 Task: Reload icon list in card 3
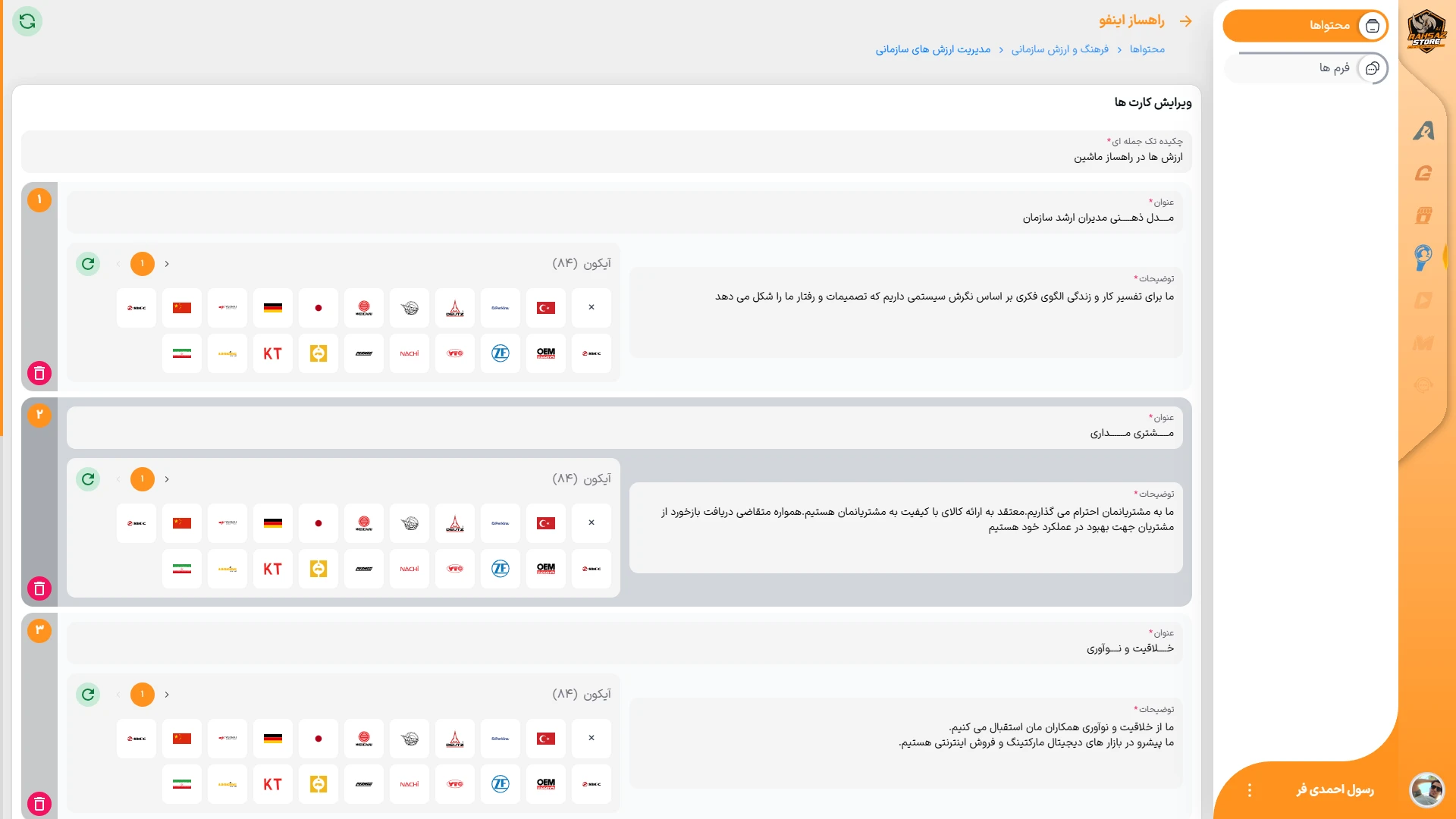point(88,695)
